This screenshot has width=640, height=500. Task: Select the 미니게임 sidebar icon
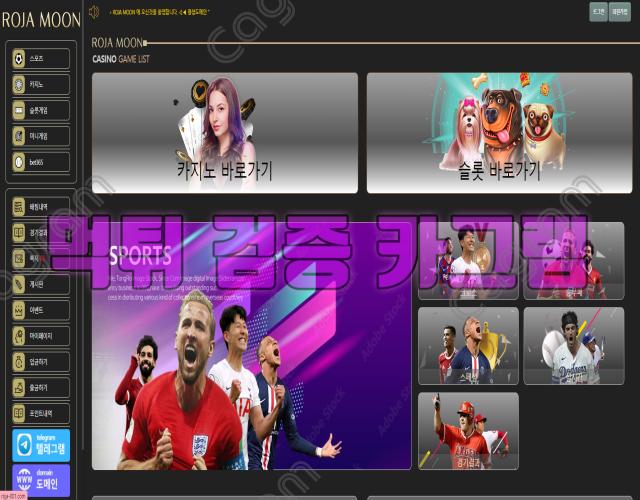(41, 136)
